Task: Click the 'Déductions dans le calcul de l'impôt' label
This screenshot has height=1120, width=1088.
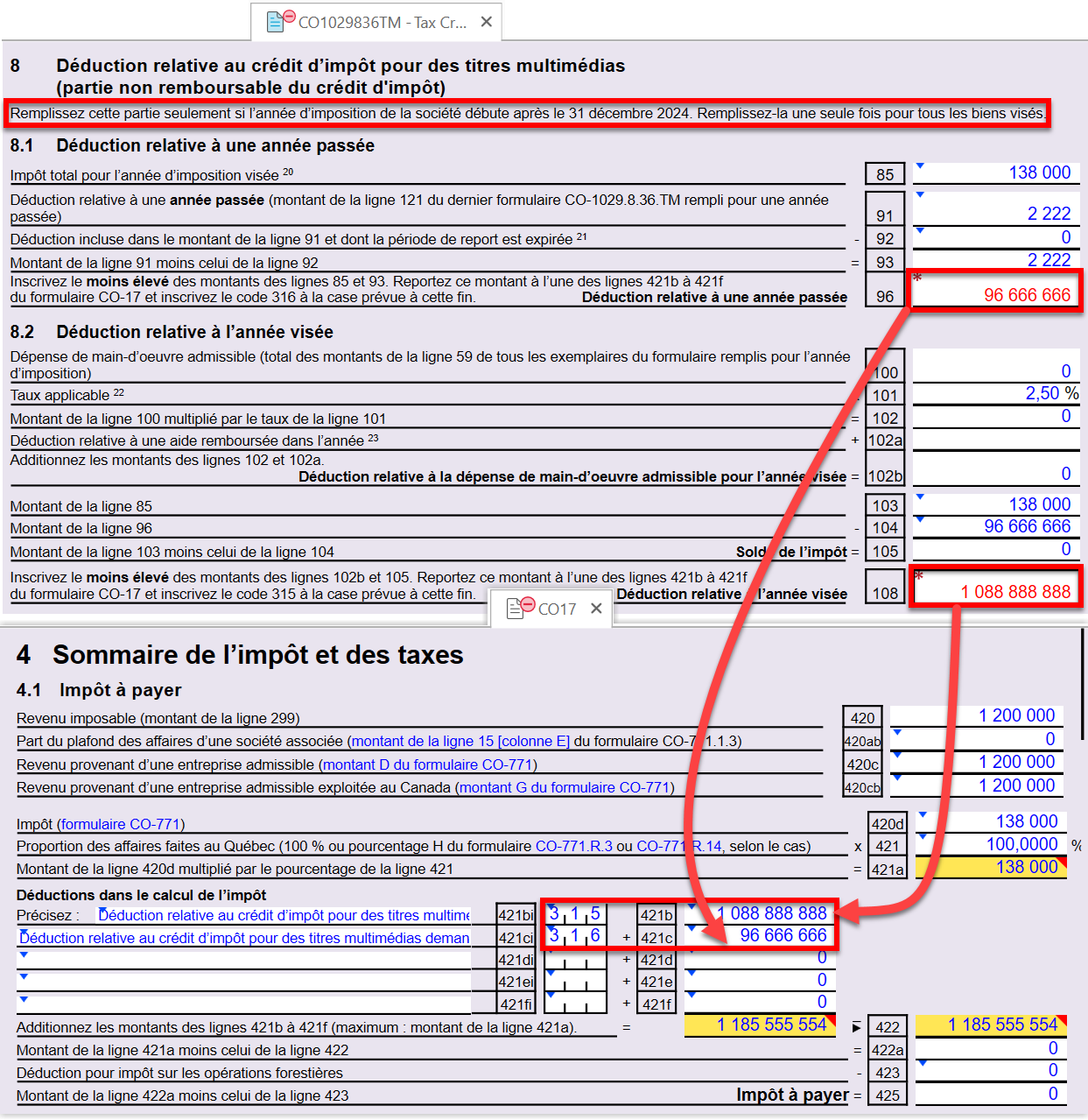Action: click(142, 895)
